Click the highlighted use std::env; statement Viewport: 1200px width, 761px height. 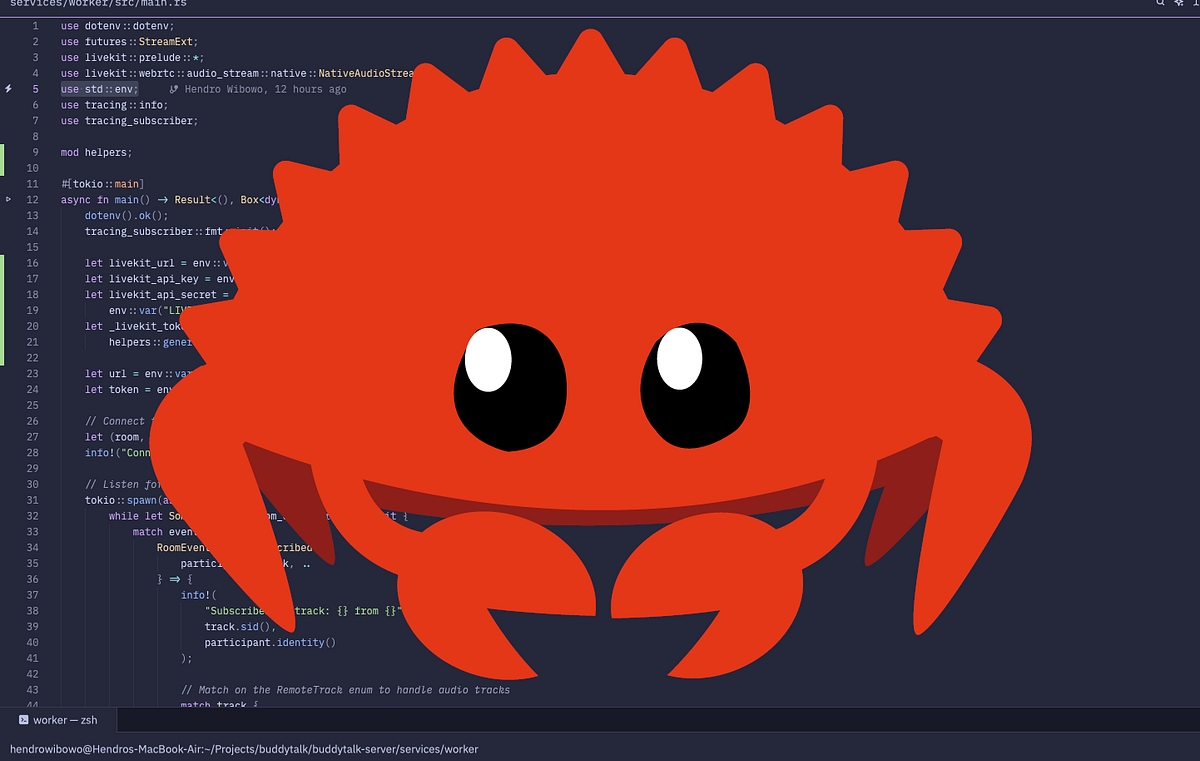pos(98,89)
